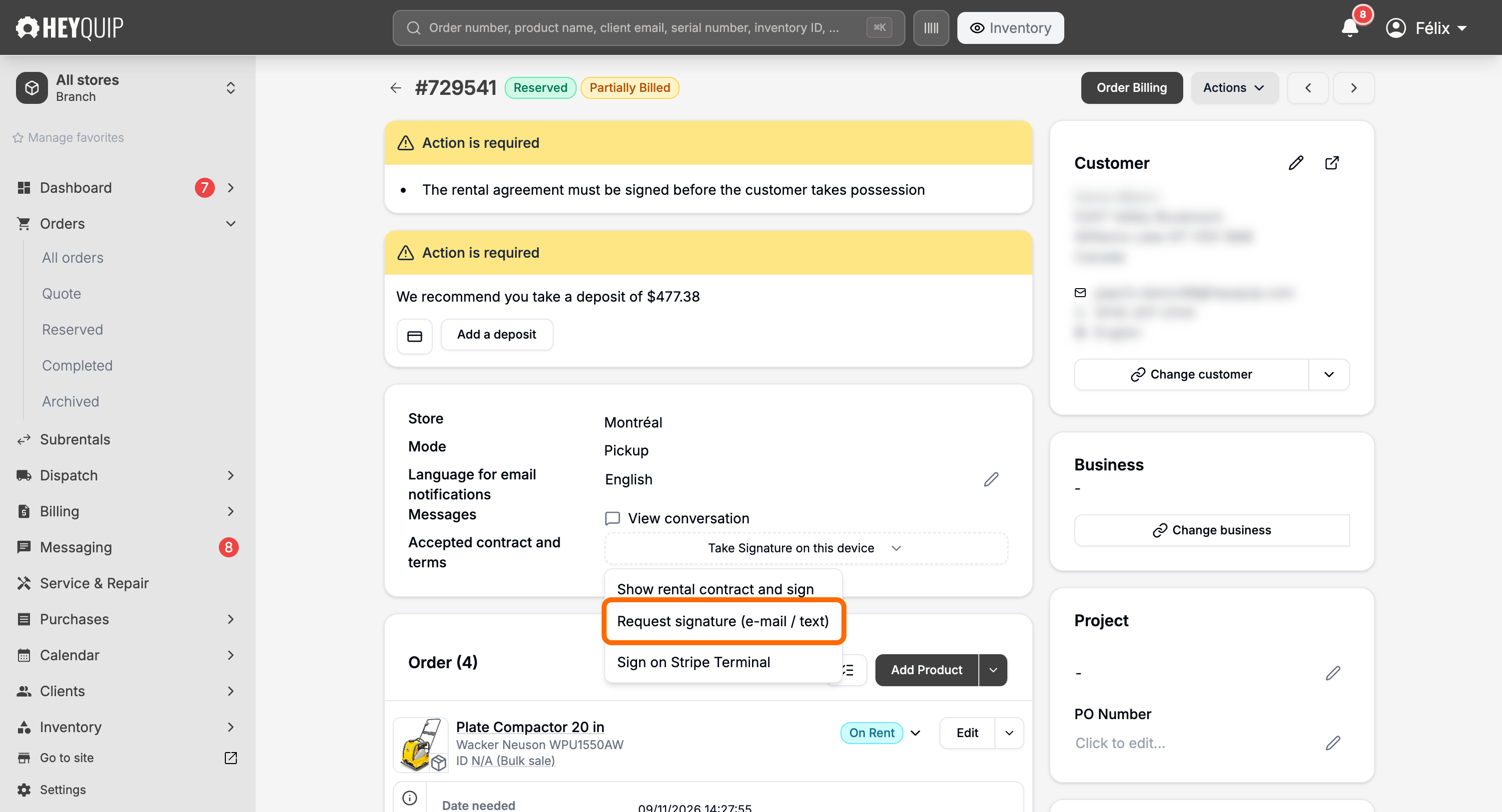Select Request signature (e-mail / text)

723,621
